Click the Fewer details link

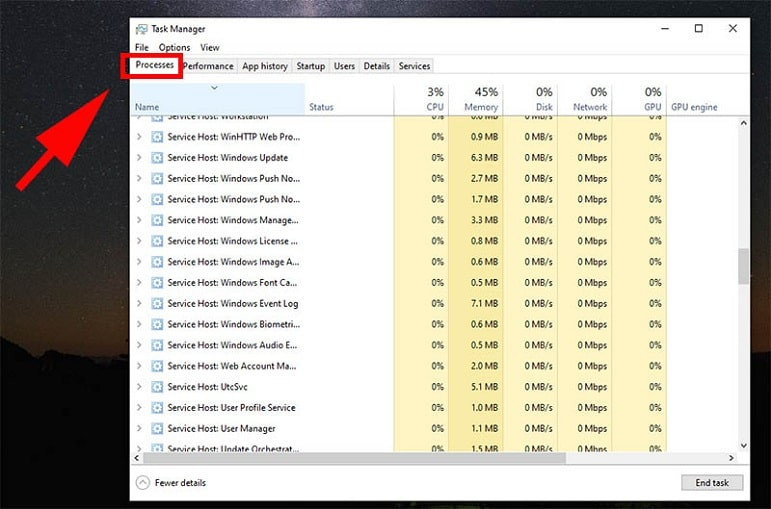180,483
